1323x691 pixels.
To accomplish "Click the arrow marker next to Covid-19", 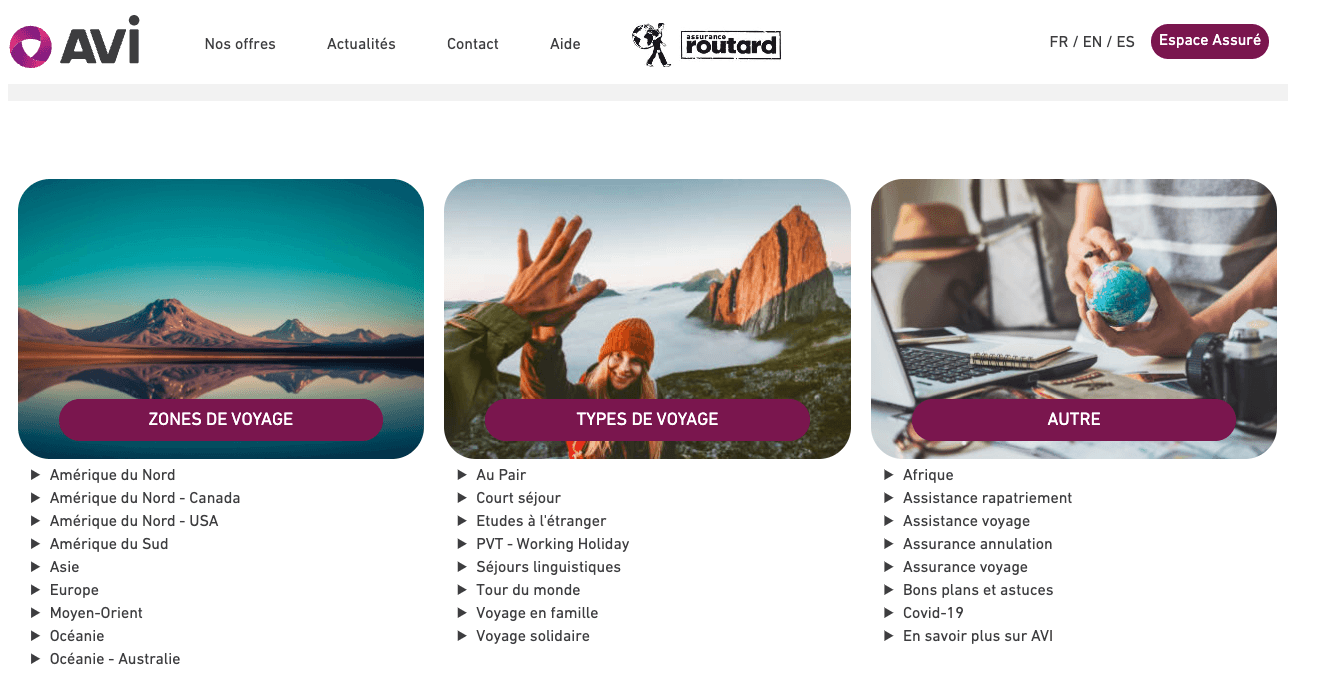I will coord(890,613).
